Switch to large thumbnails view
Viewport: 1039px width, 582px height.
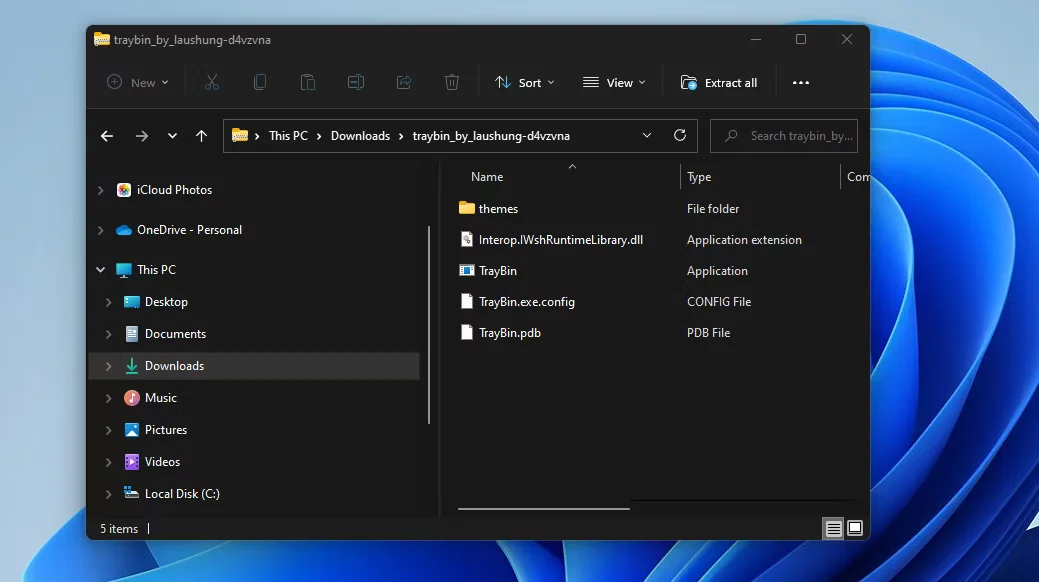[855, 528]
